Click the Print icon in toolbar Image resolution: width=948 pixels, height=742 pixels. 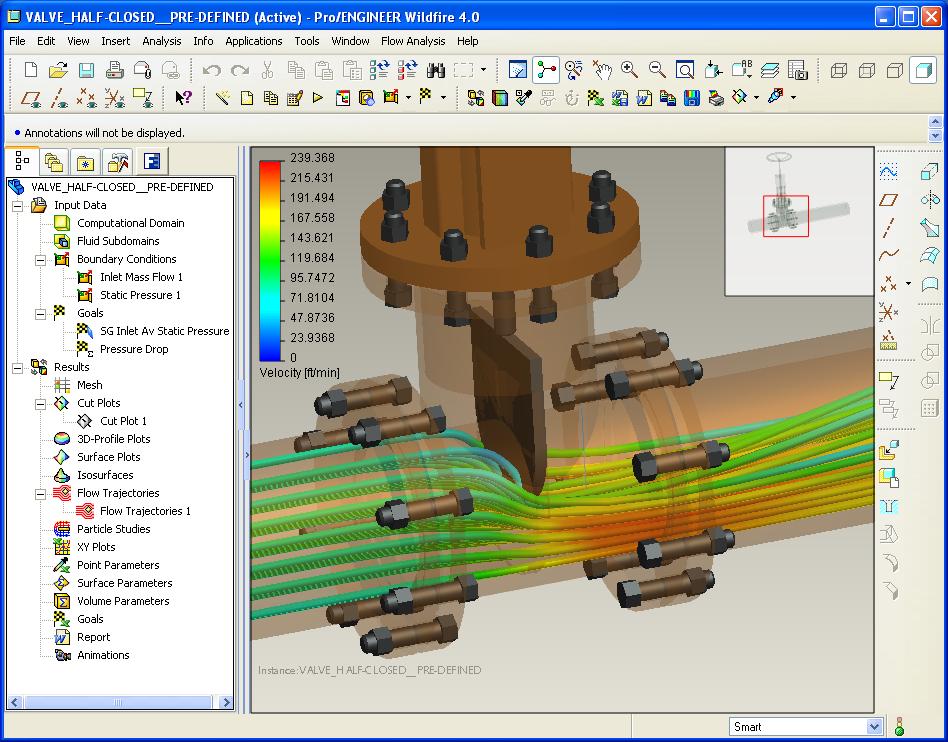click(114, 70)
